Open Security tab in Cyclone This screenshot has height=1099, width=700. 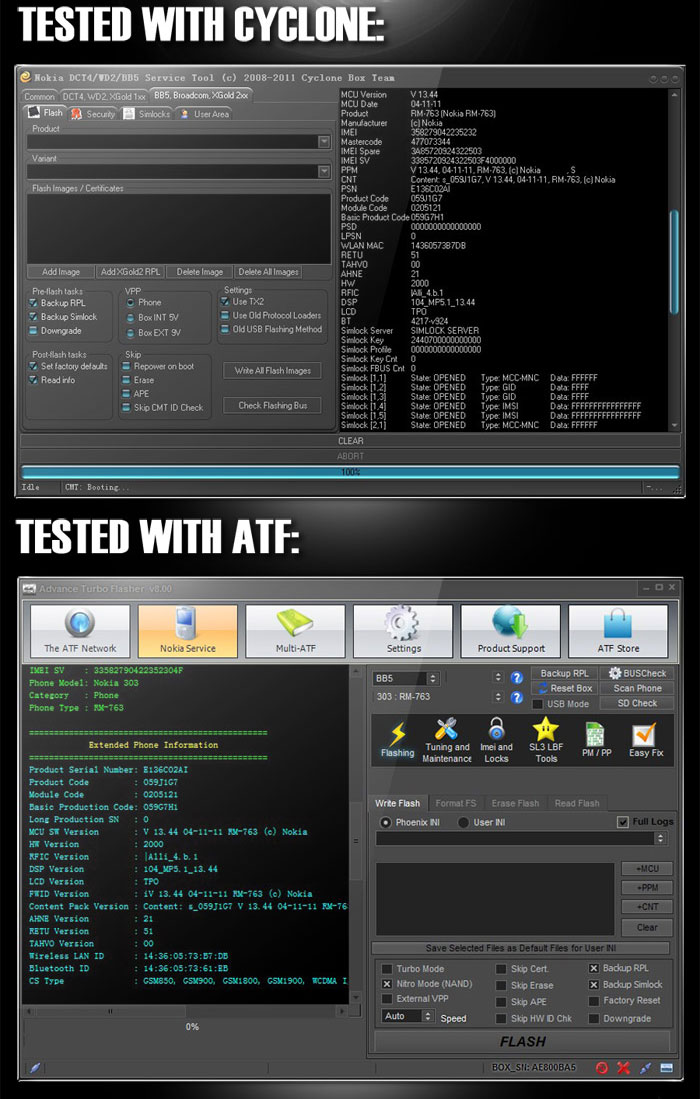(x=93, y=114)
